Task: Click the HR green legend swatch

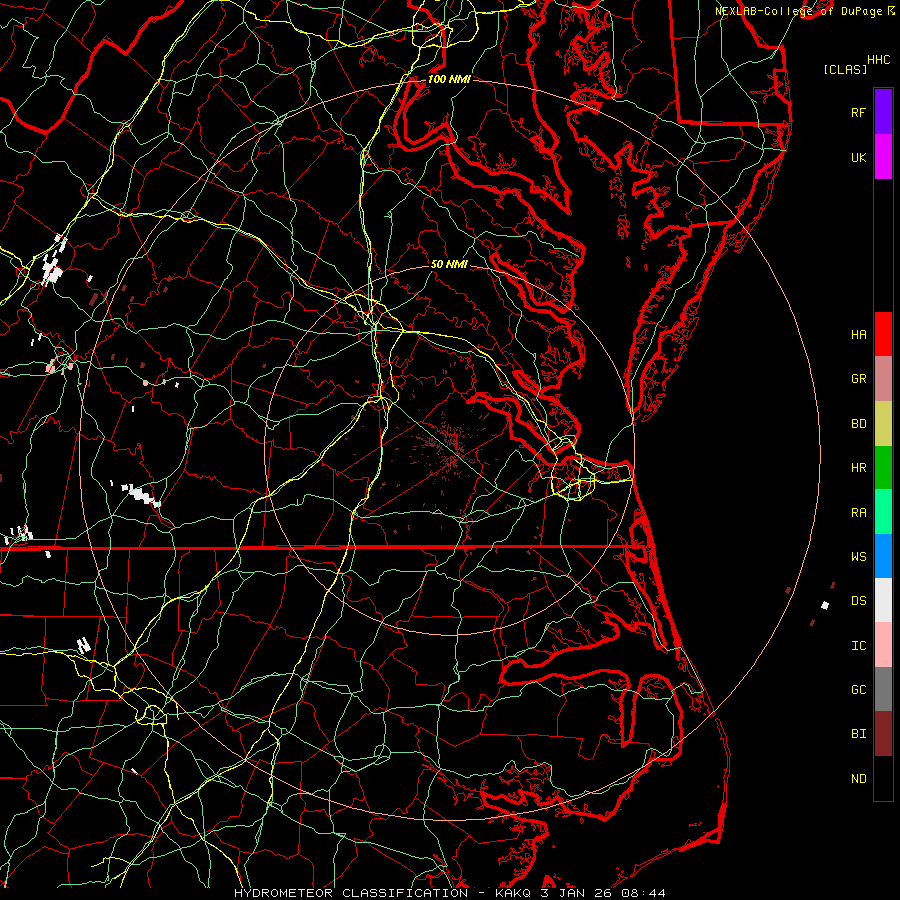Action: coord(883,468)
